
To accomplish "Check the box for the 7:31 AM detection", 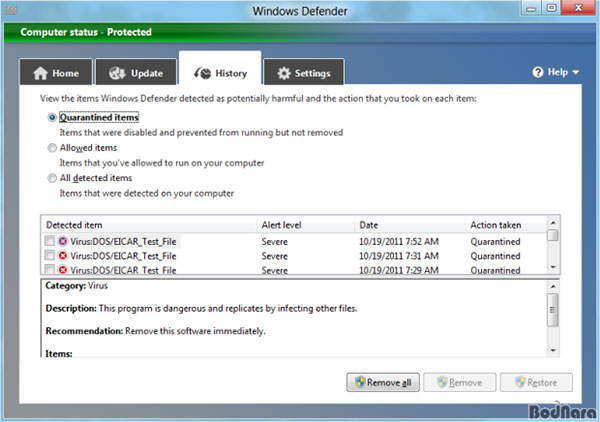I will point(49,255).
